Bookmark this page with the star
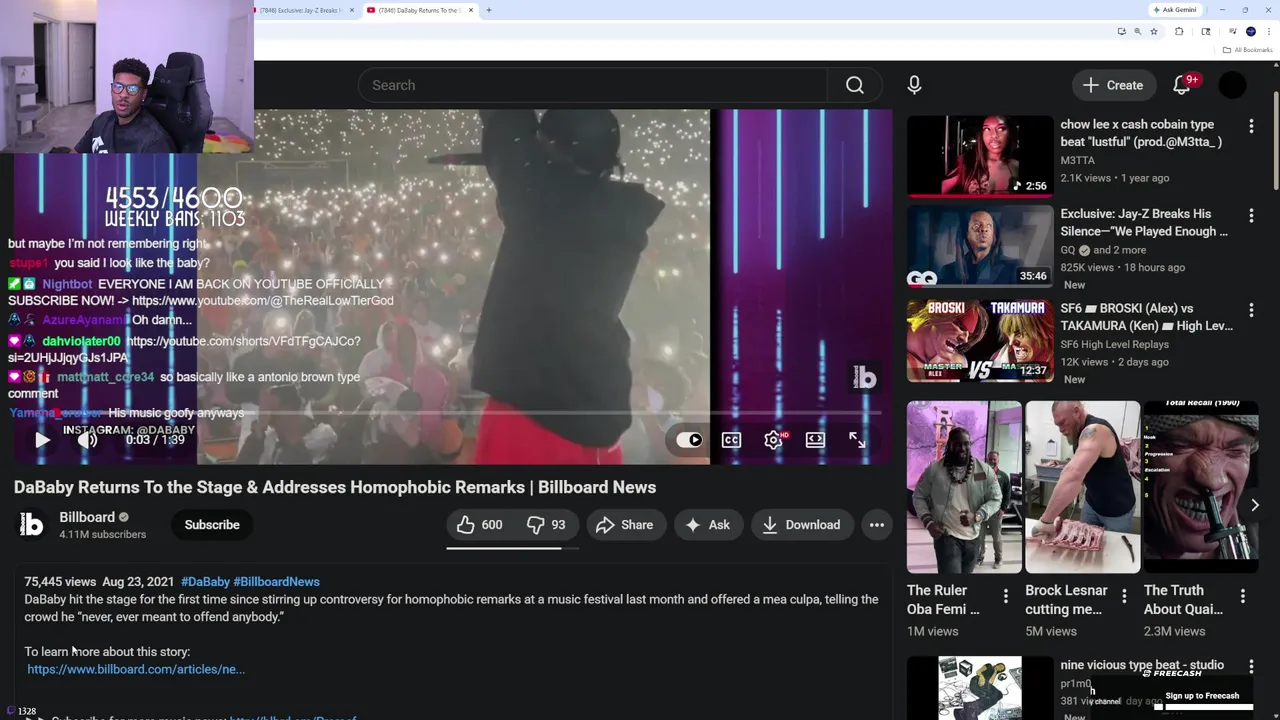This screenshot has height=720, width=1280. (x=1154, y=32)
